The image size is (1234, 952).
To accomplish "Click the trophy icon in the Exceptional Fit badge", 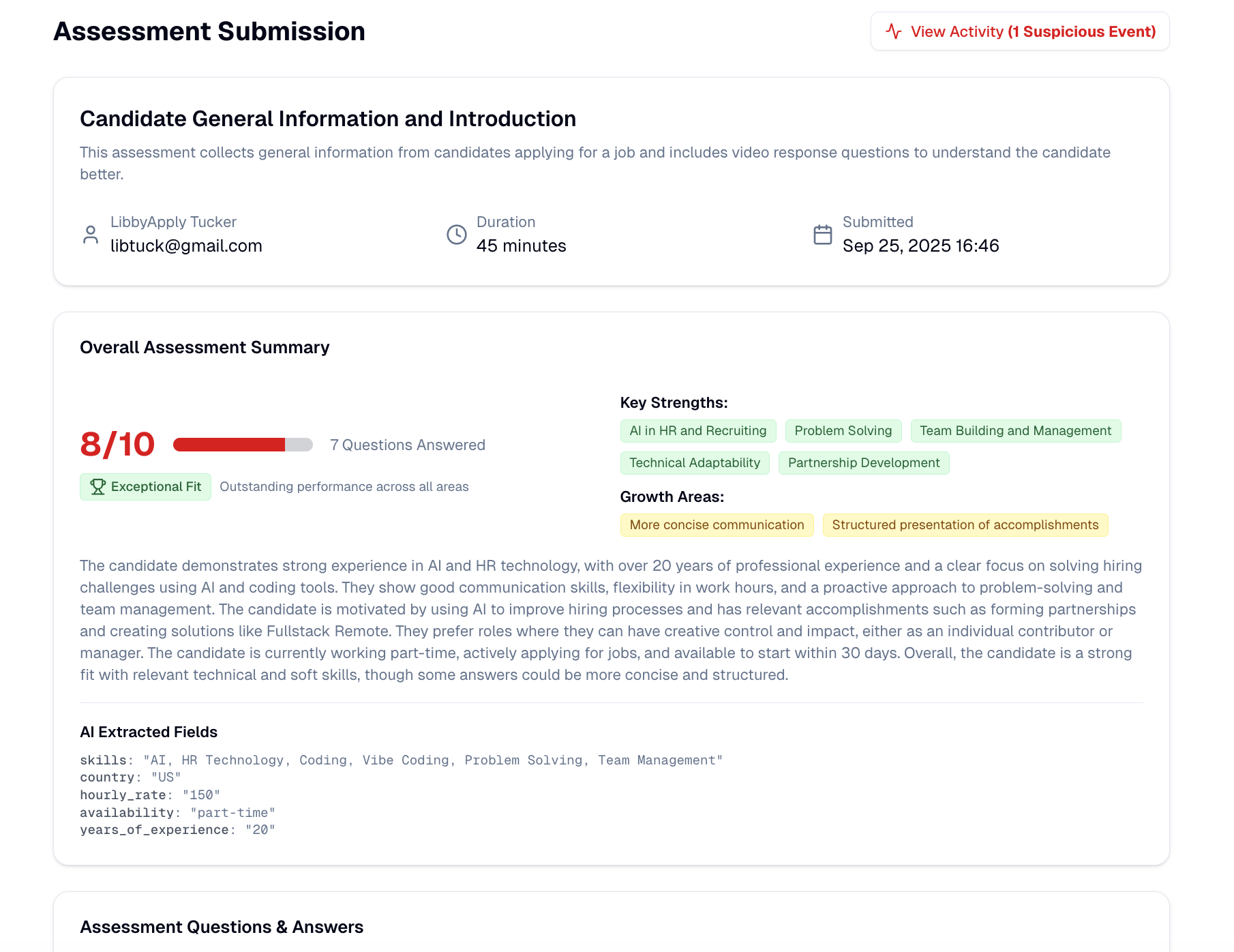I will [97, 486].
